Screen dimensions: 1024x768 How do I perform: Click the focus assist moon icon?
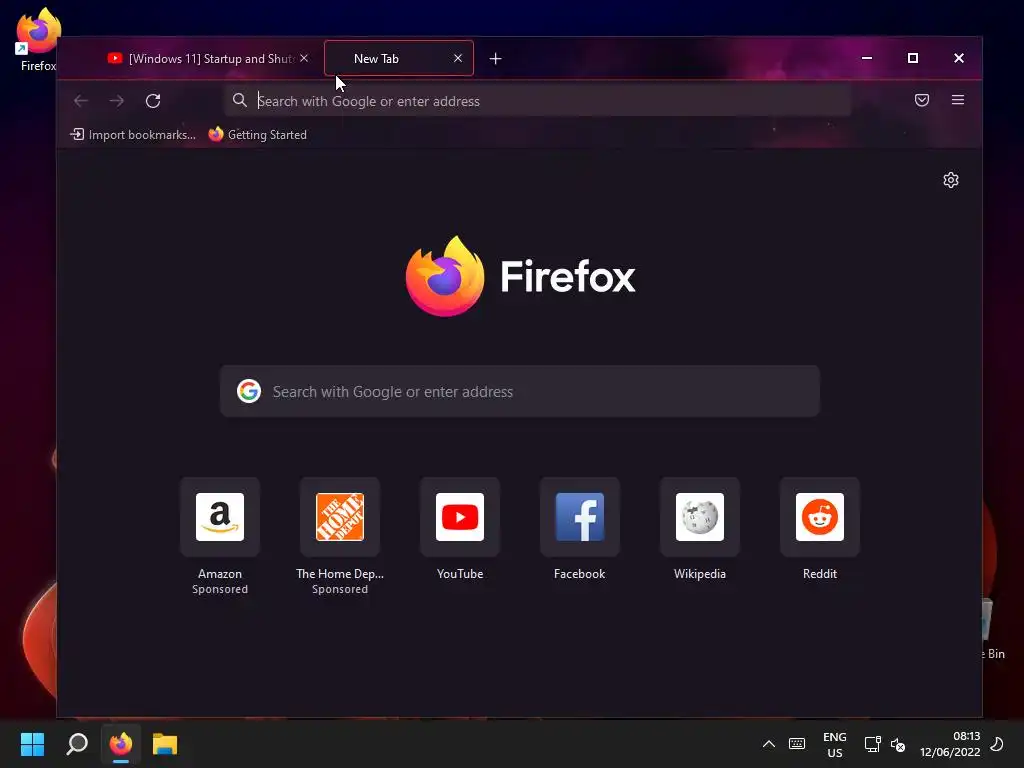[x=997, y=744]
